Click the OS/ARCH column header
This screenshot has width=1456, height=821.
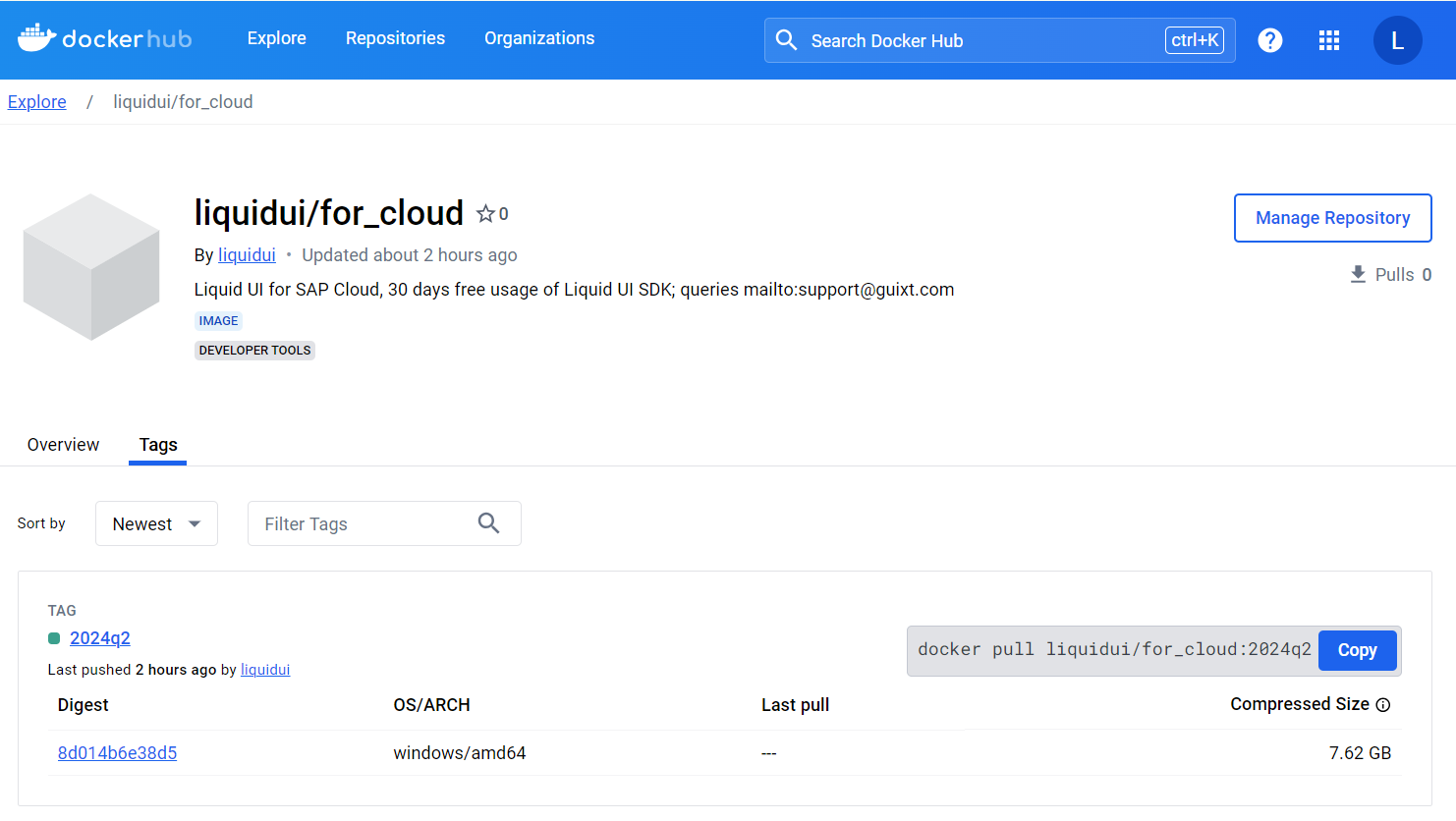click(432, 705)
